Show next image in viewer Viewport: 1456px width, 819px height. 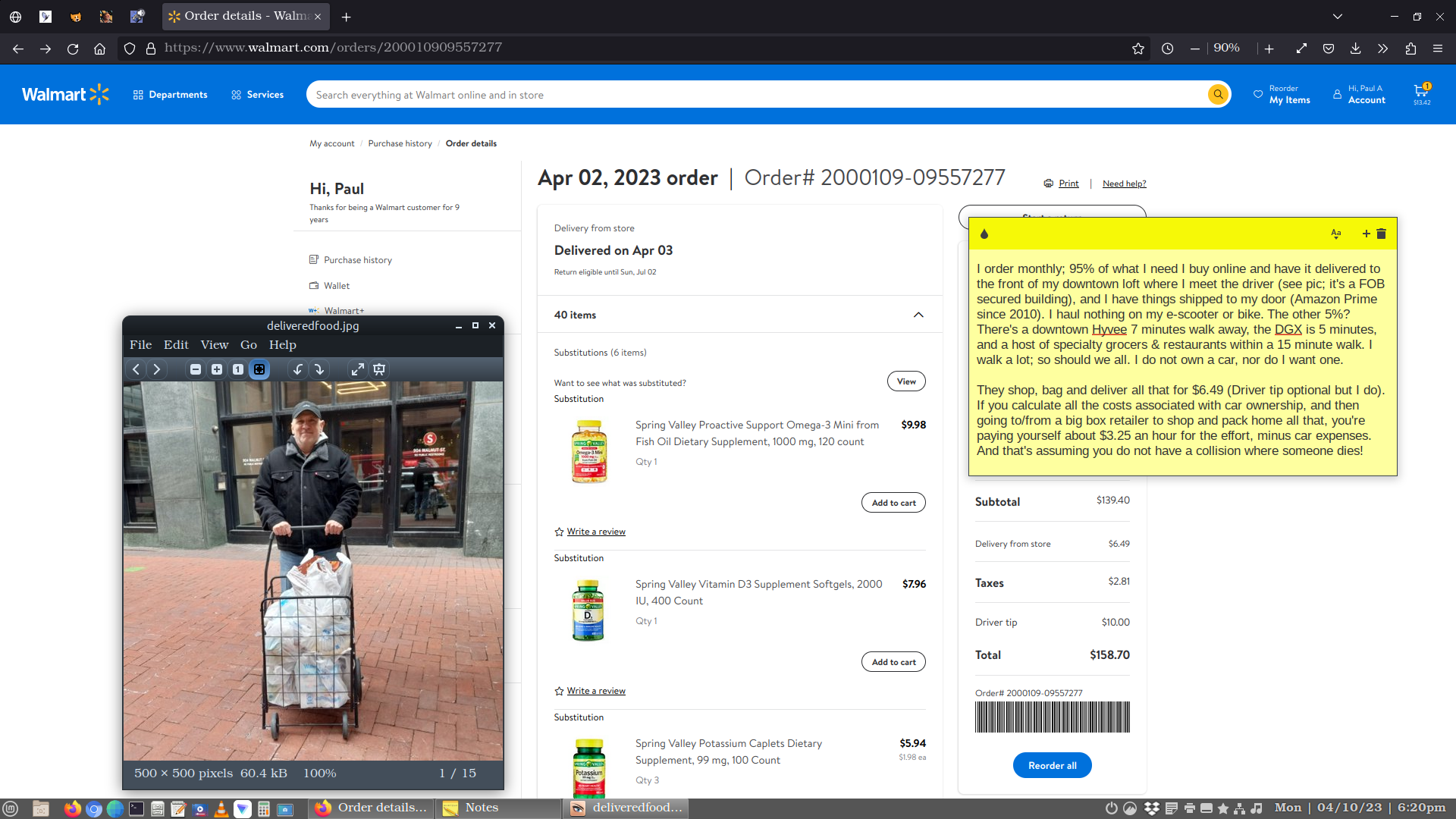pyautogui.click(x=157, y=369)
